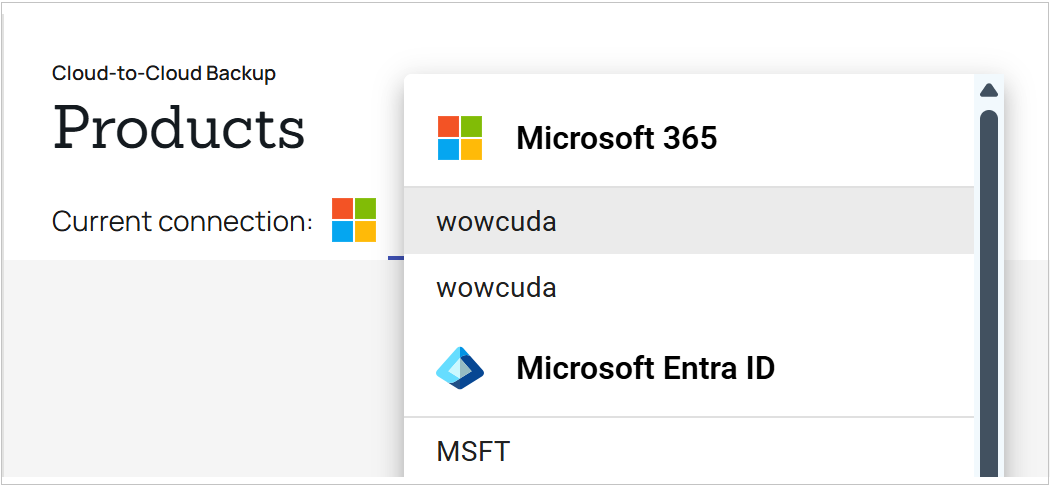Click the Products page heading
The height and width of the screenshot is (487, 1053).
coord(179,128)
